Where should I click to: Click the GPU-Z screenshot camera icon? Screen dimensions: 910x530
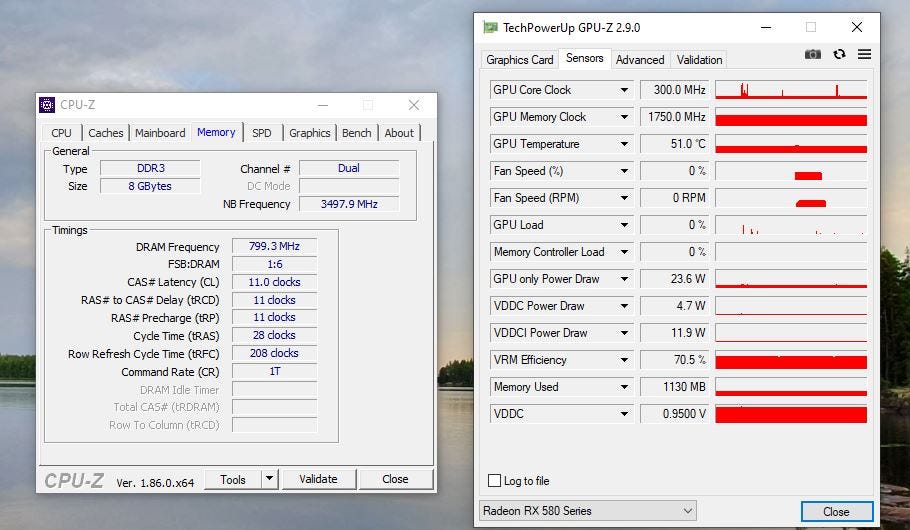click(x=813, y=54)
